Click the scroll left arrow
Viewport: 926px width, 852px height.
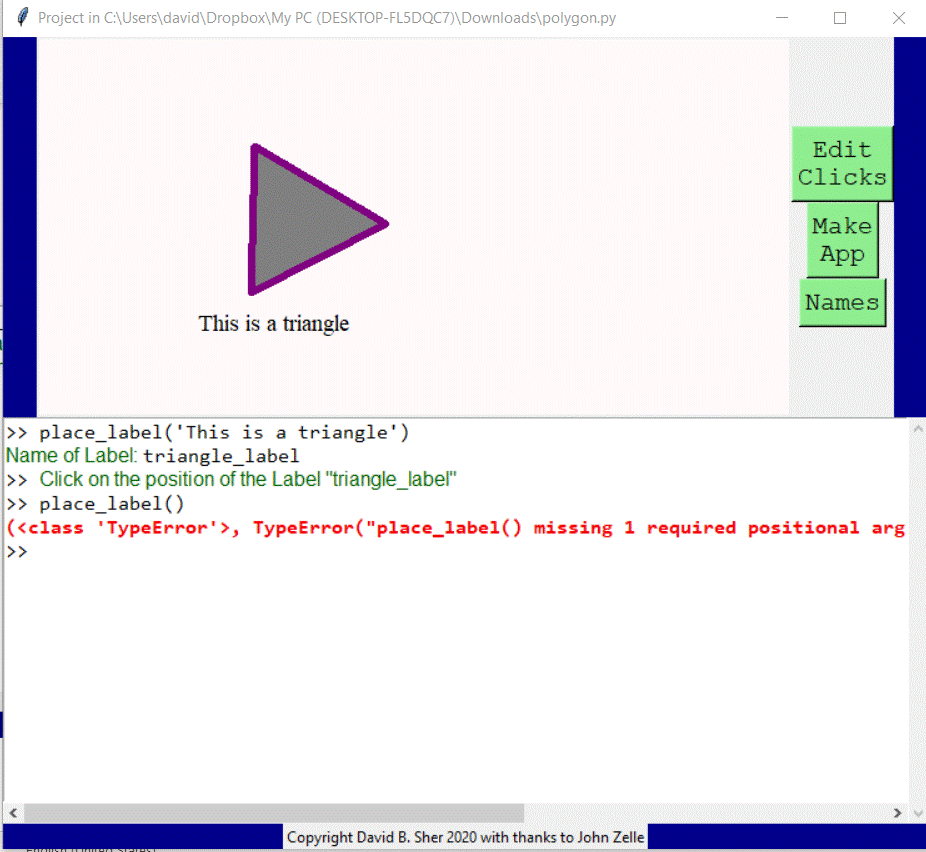[13, 812]
